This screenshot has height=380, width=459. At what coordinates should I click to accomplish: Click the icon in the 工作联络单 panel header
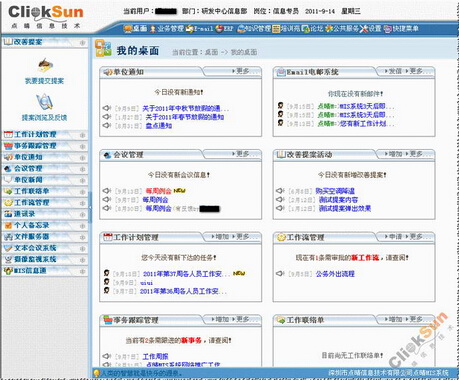click(281, 320)
